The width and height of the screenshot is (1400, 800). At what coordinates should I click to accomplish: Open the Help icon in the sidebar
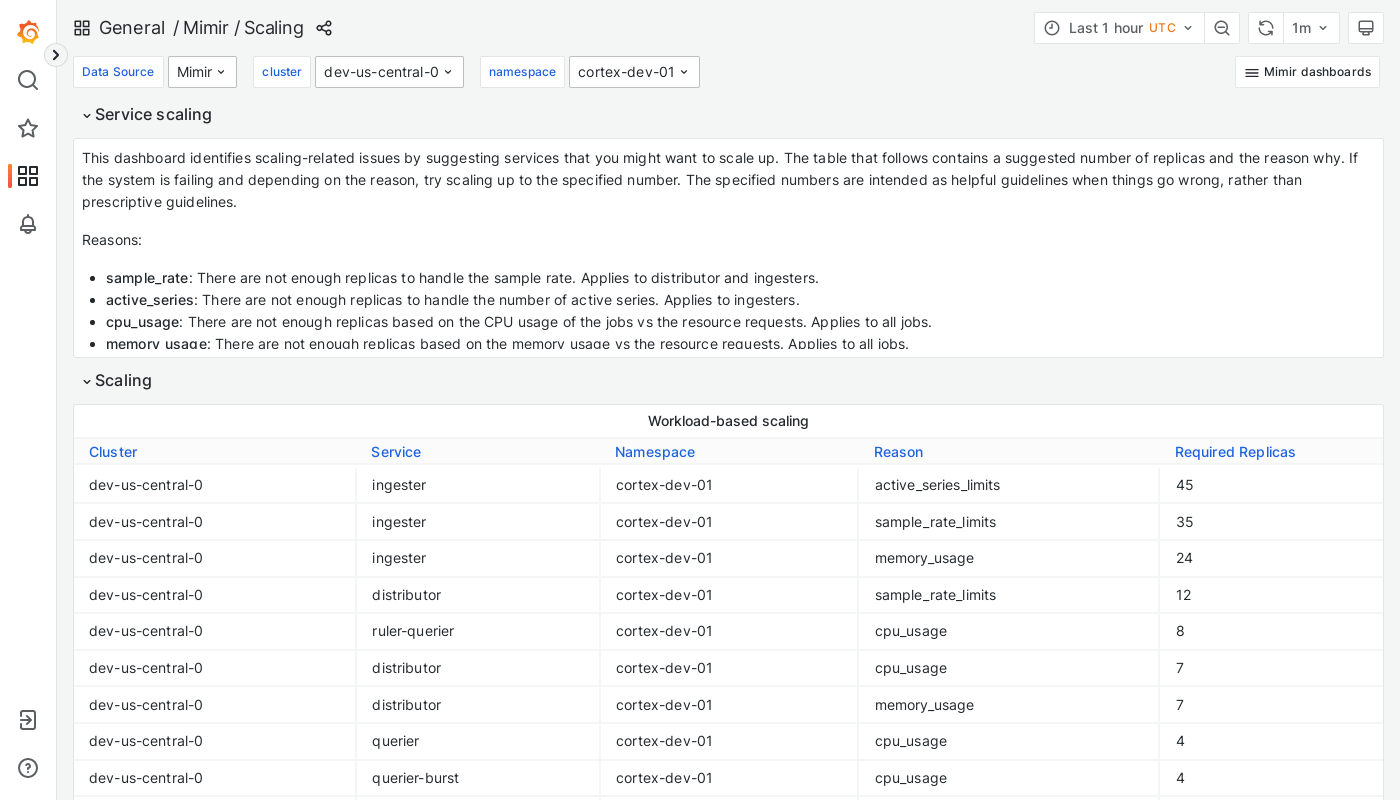click(x=27, y=767)
